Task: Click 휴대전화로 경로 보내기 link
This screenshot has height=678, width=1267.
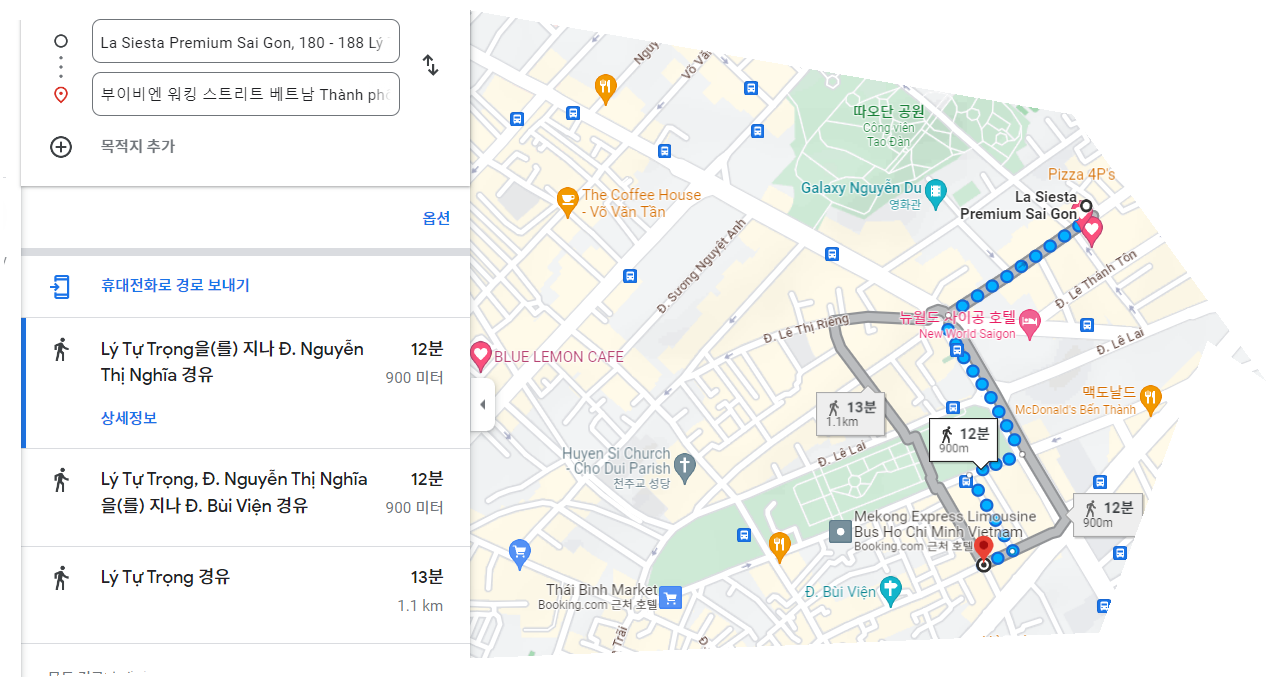Action: [175, 285]
